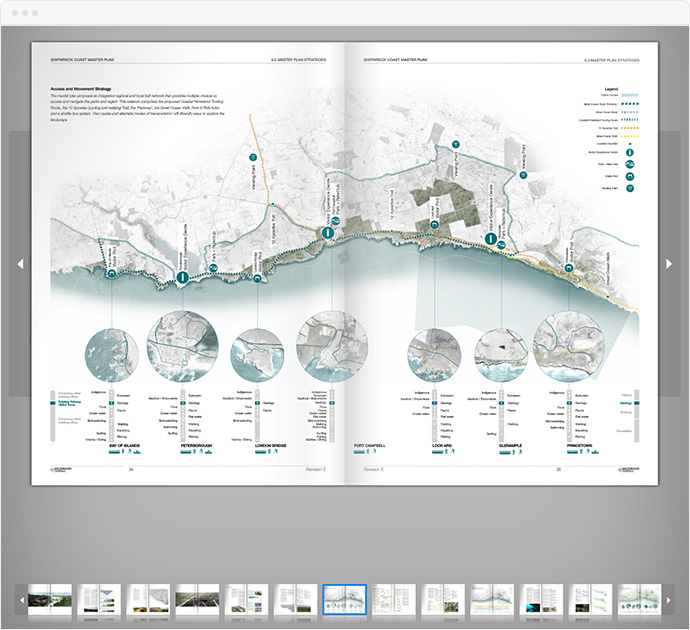This screenshot has height=630, width=690.
Task: Click the Viewing Point marker on the left page
Action: (253, 158)
